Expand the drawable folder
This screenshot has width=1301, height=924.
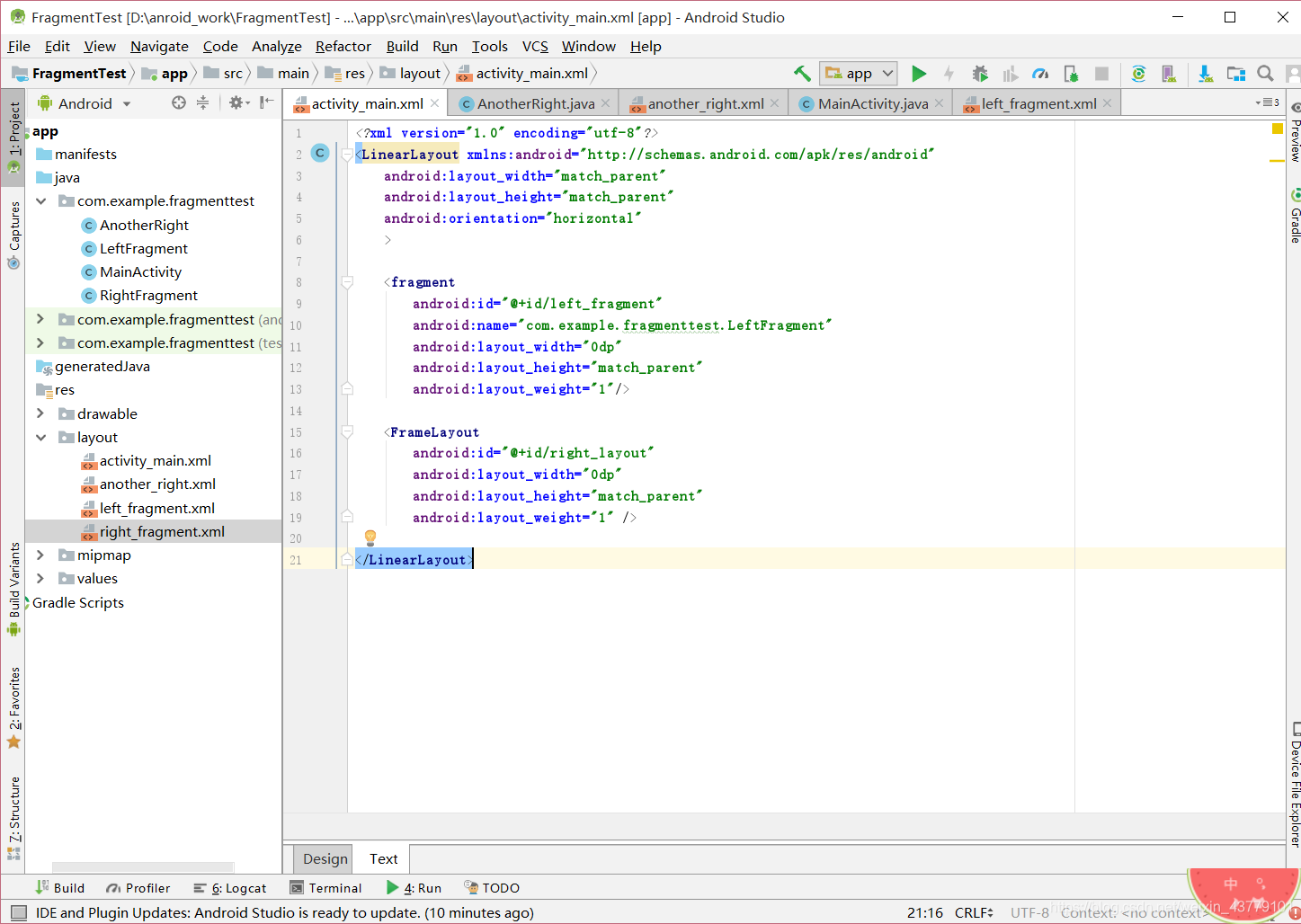pos(40,413)
